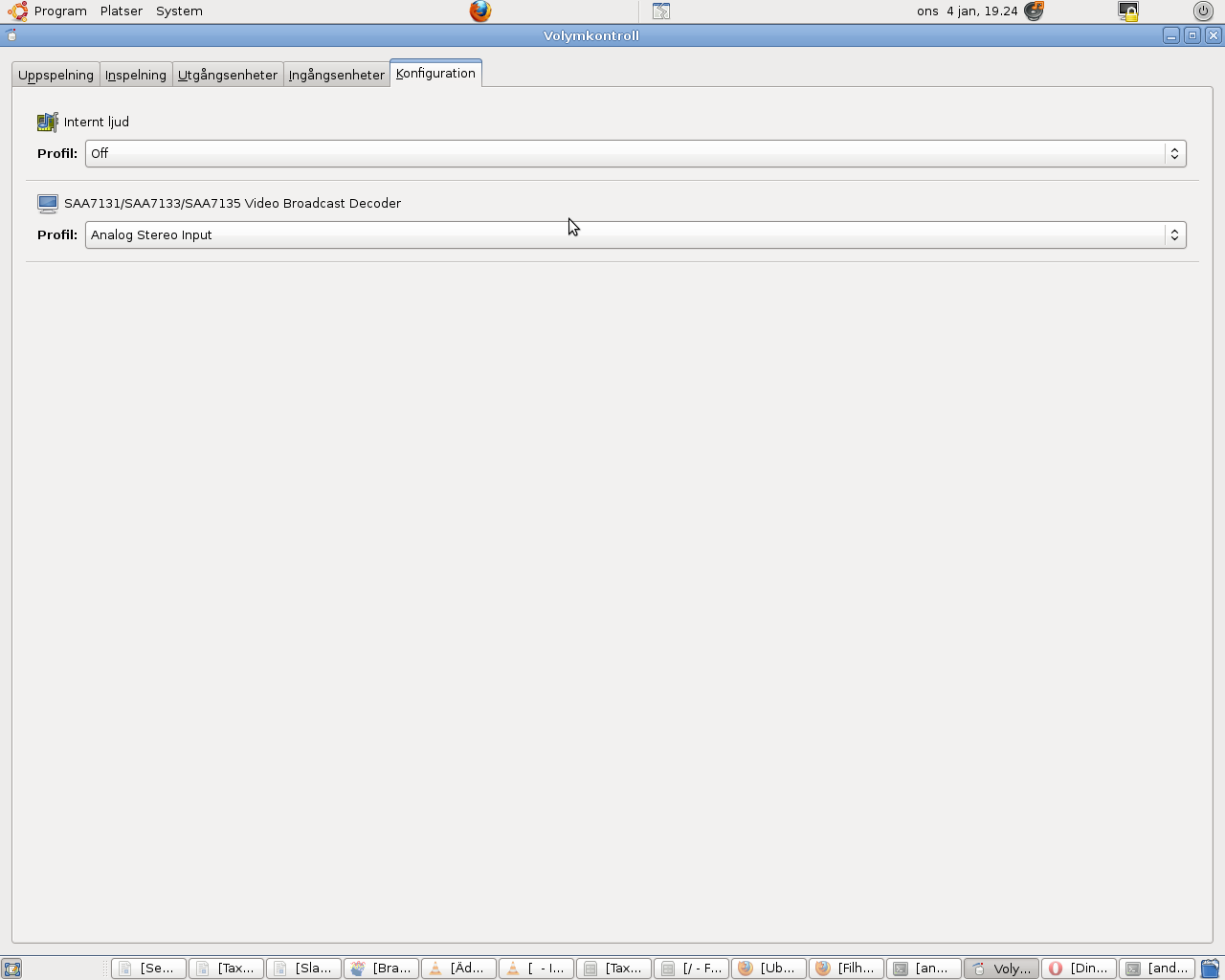Close the Volymkontroll window
Screen dimensions: 1225x980
1214,35
